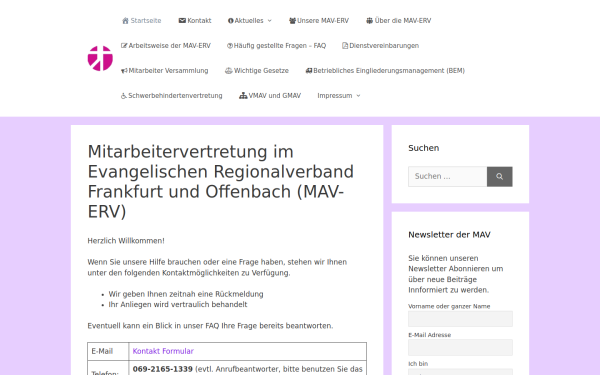600x375 pixels.
Task: Follow the Kontakt Formular link
Action: [163, 351]
